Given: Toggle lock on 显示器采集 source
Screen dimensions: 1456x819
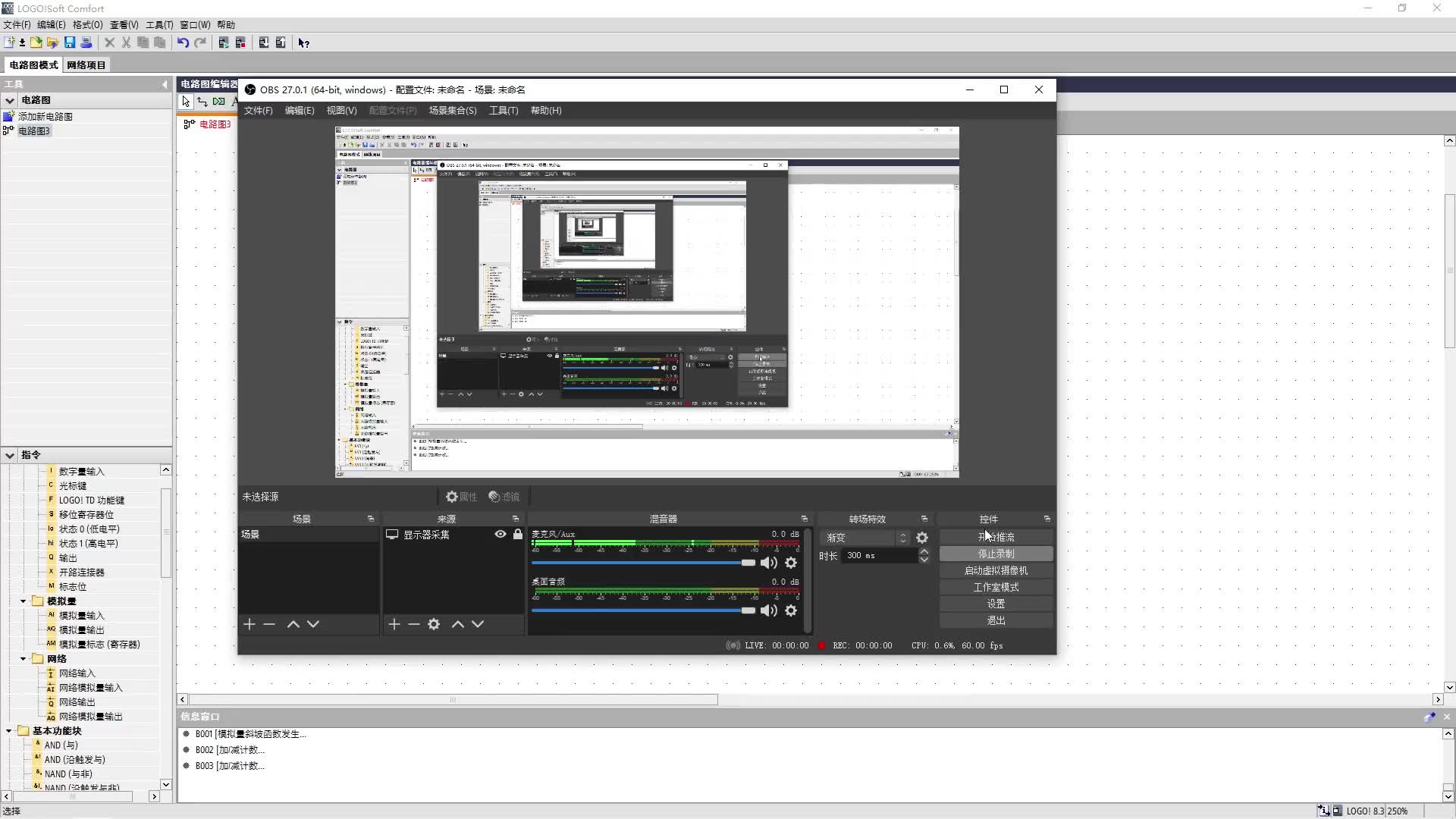Looking at the screenshot, I should click(518, 535).
